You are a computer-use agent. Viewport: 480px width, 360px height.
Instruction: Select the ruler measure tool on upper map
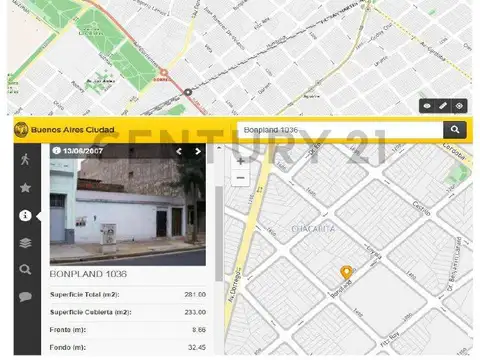443,106
